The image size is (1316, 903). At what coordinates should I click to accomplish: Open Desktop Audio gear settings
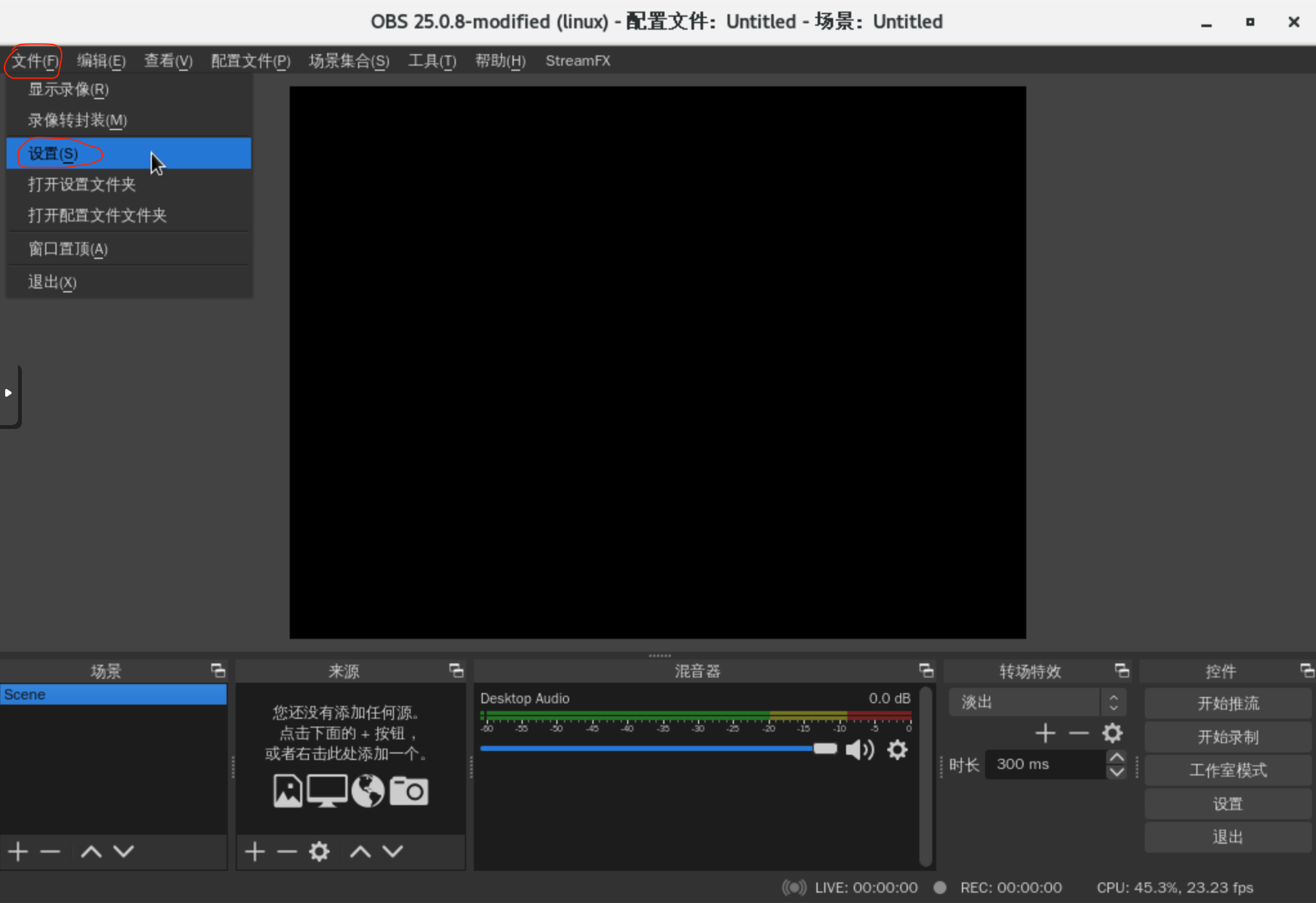coord(898,750)
